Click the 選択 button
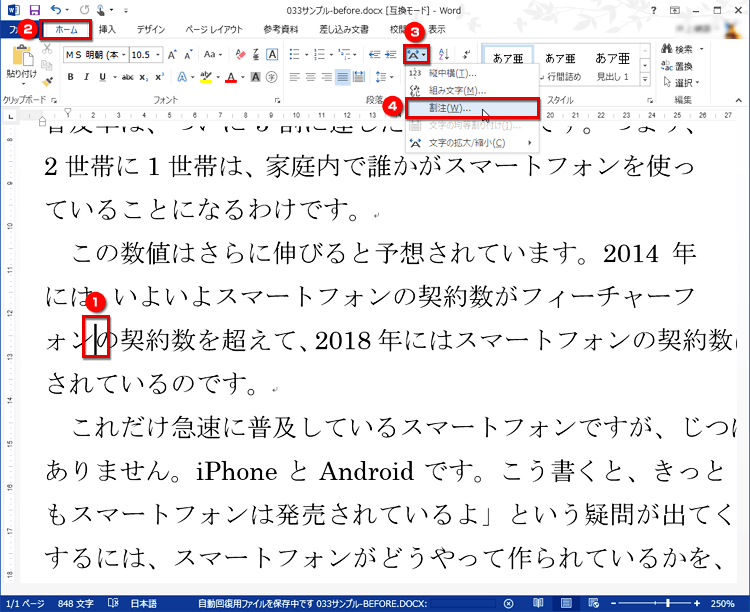This screenshot has height=612, width=750. [x=681, y=83]
